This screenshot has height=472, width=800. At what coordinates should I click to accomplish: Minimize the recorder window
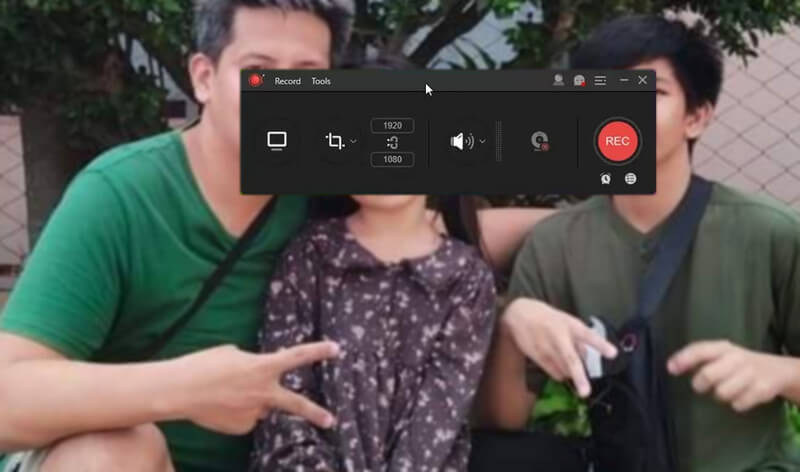tap(623, 80)
